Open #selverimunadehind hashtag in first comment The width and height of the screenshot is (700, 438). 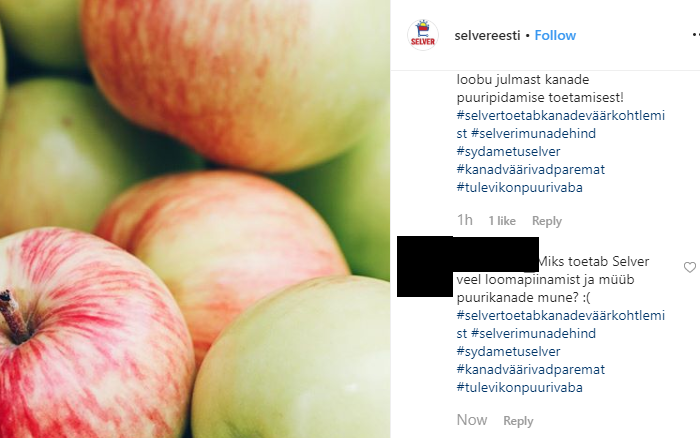533,133
